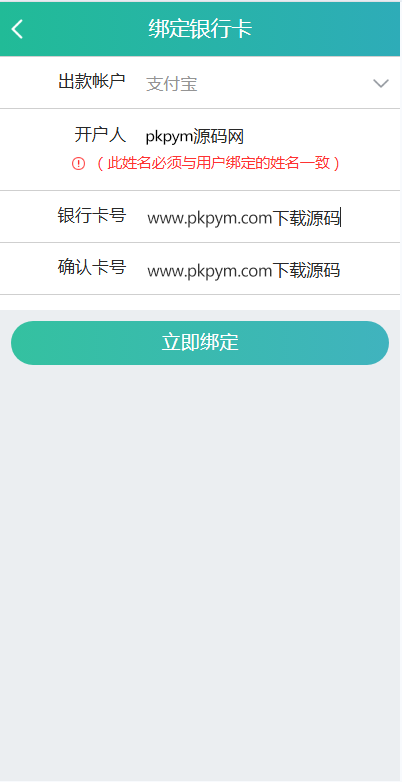Go back using the header arrow
The image size is (402, 782).
pyautogui.click(x=17, y=29)
